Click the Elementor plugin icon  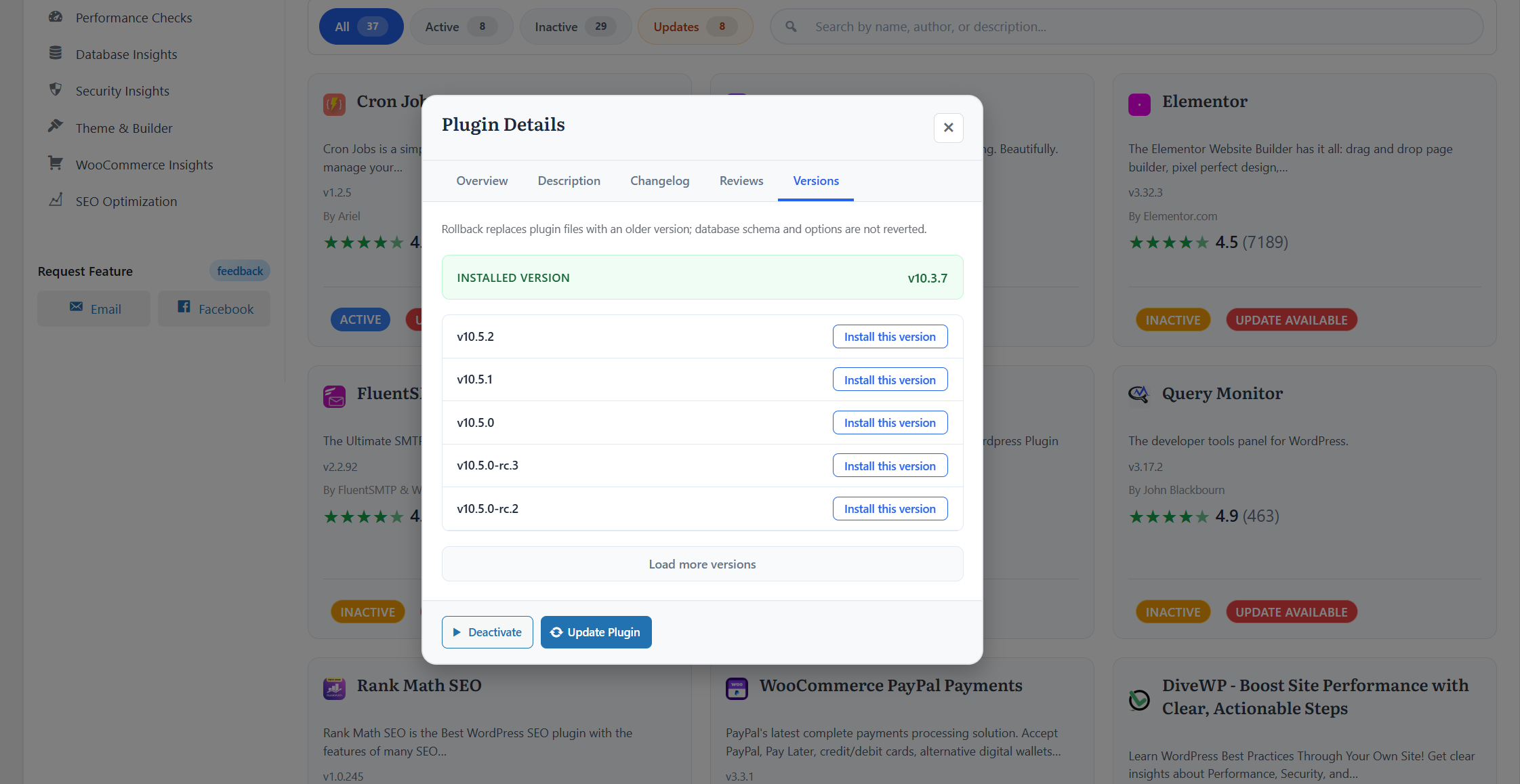(x=1139, y=104)
